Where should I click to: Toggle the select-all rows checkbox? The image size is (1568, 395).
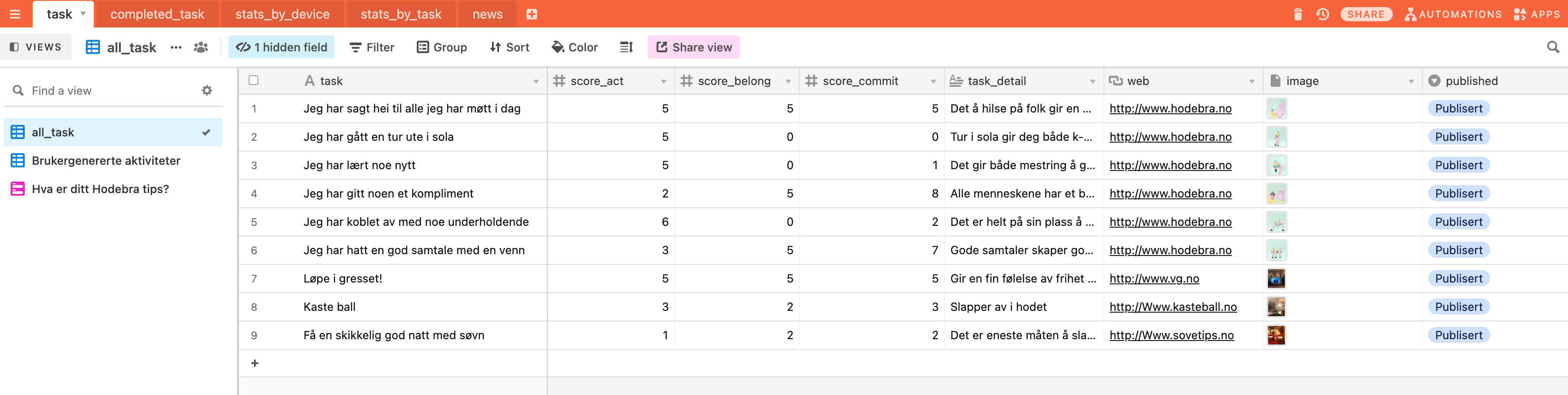254,81
